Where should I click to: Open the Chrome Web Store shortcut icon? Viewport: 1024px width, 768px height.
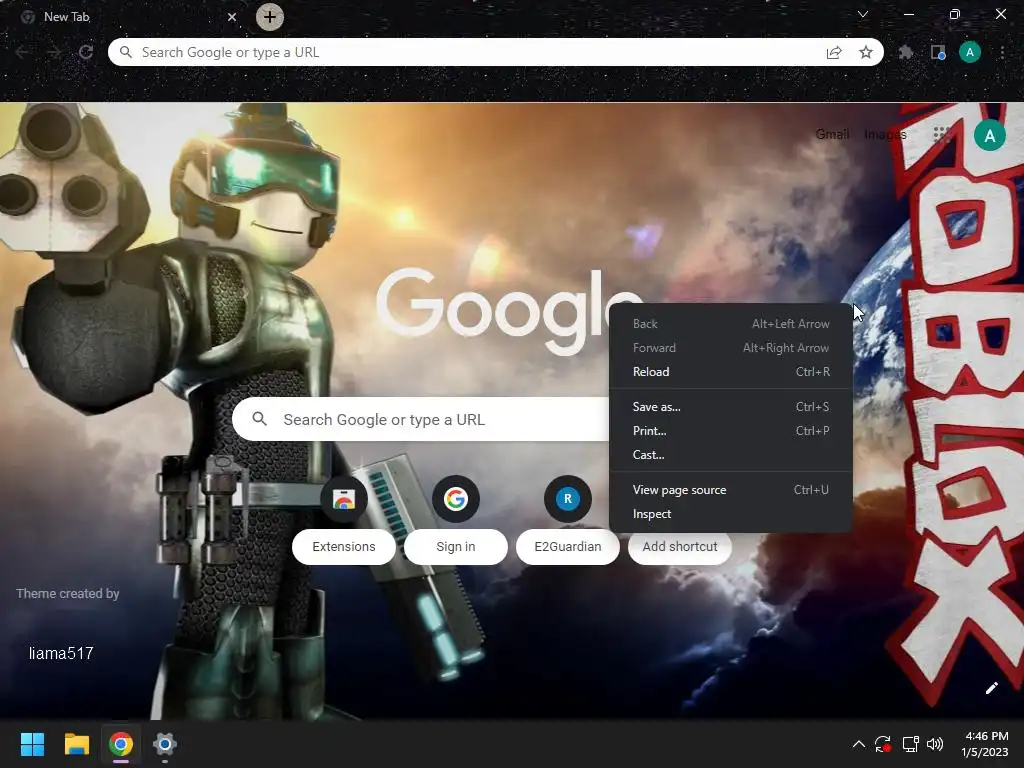click(x=344, y=499)
